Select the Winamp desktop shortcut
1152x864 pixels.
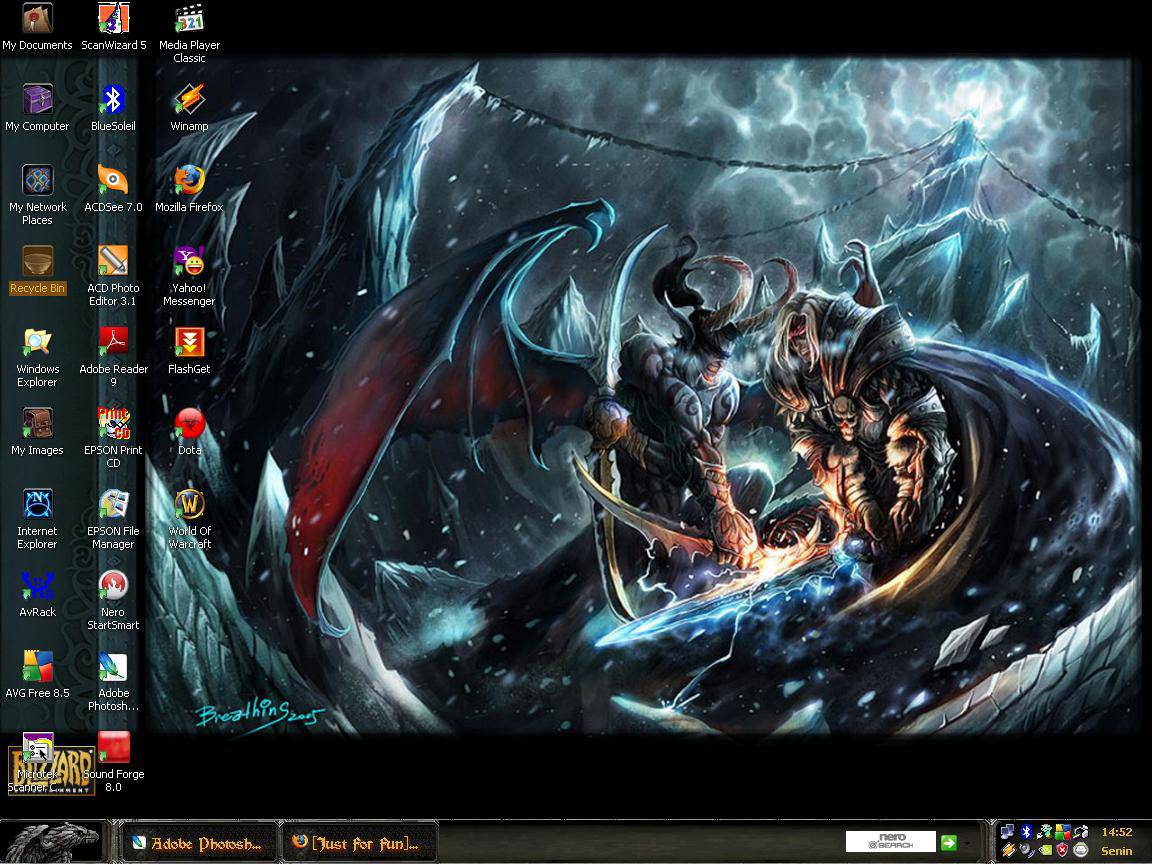point(190,107)
